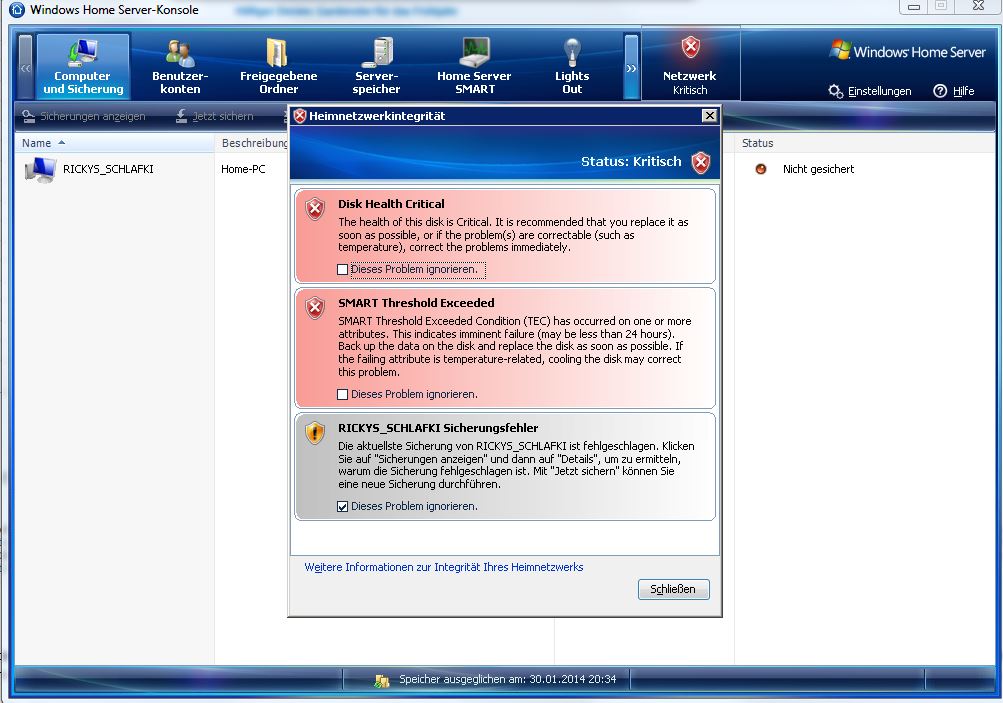Image resolution: width=1003 pixels, height=703 pixels.
Task: Select the RICKYS_SCHLAFKI row name
Action: (x=108, y=169)
